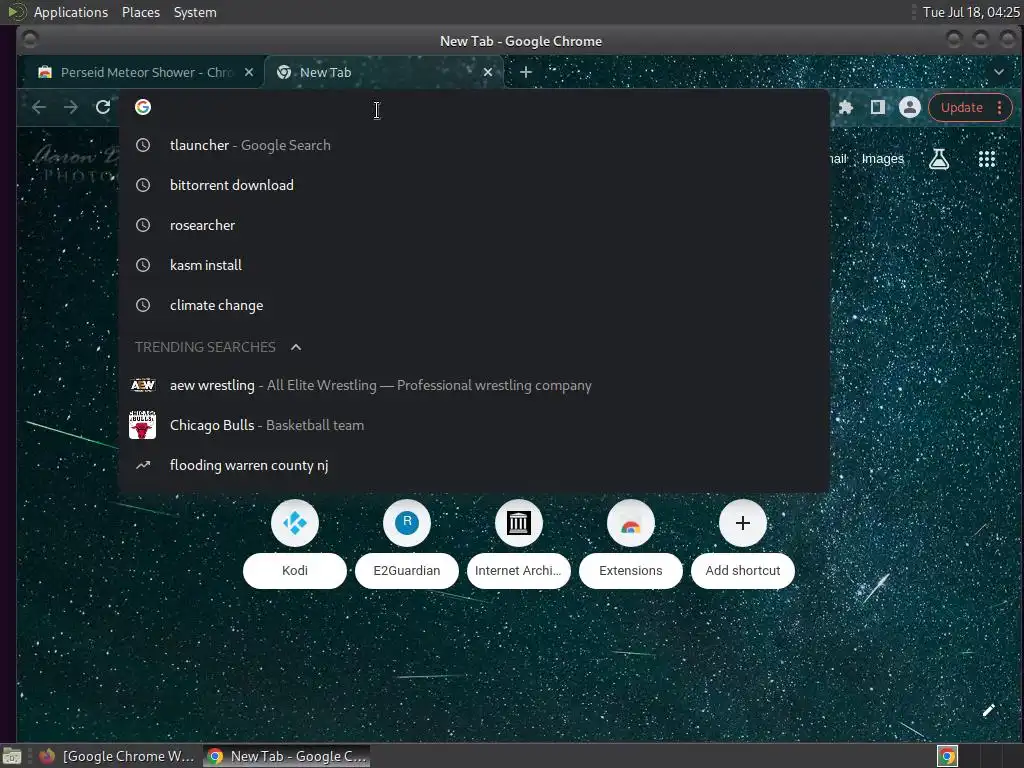Open the profile avatar menu

tap(909, 107)
